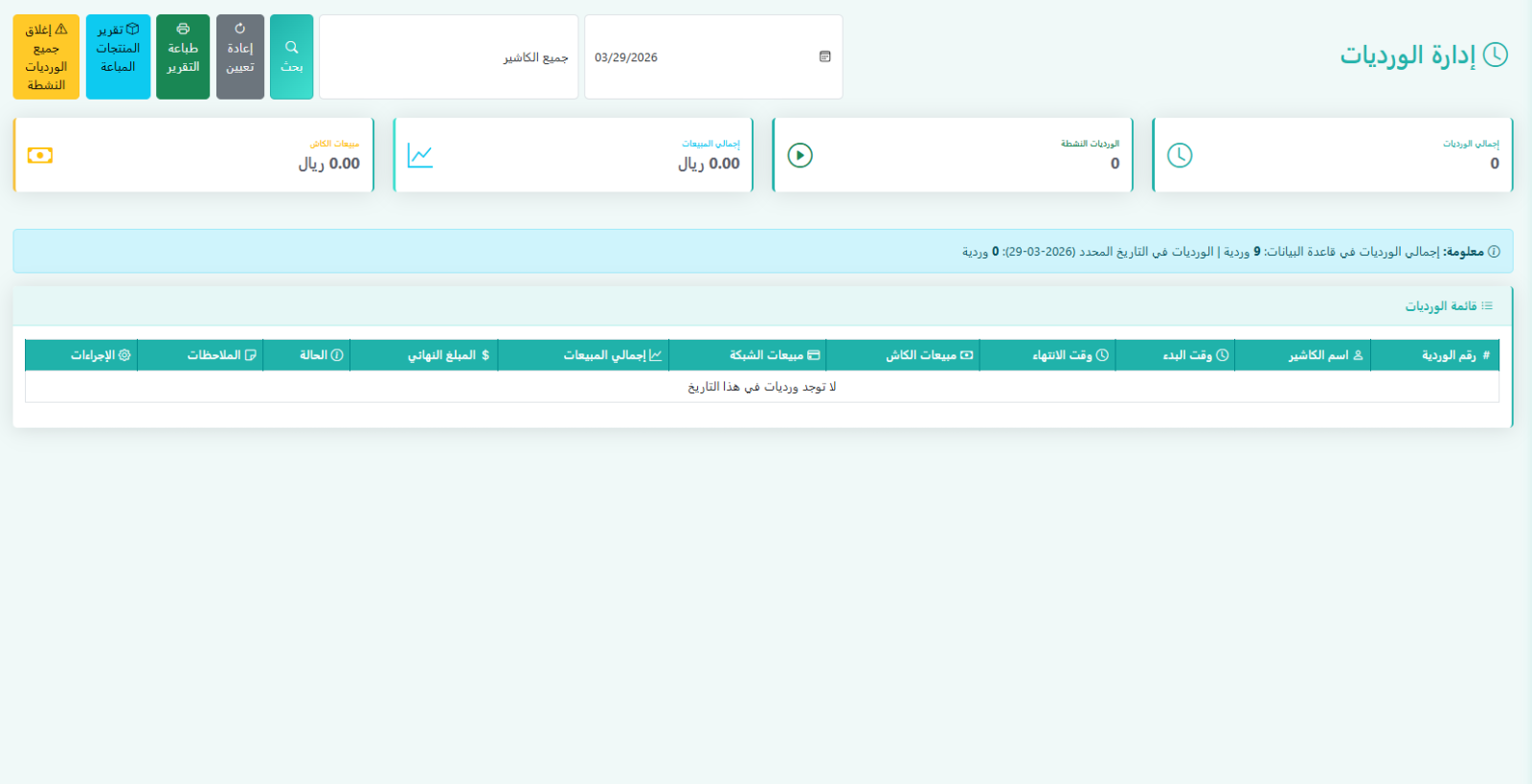
Task: Open the sold products report (تقرير المنتجات المباعة)
Action: pyautogui.click(x=118, y=57)
